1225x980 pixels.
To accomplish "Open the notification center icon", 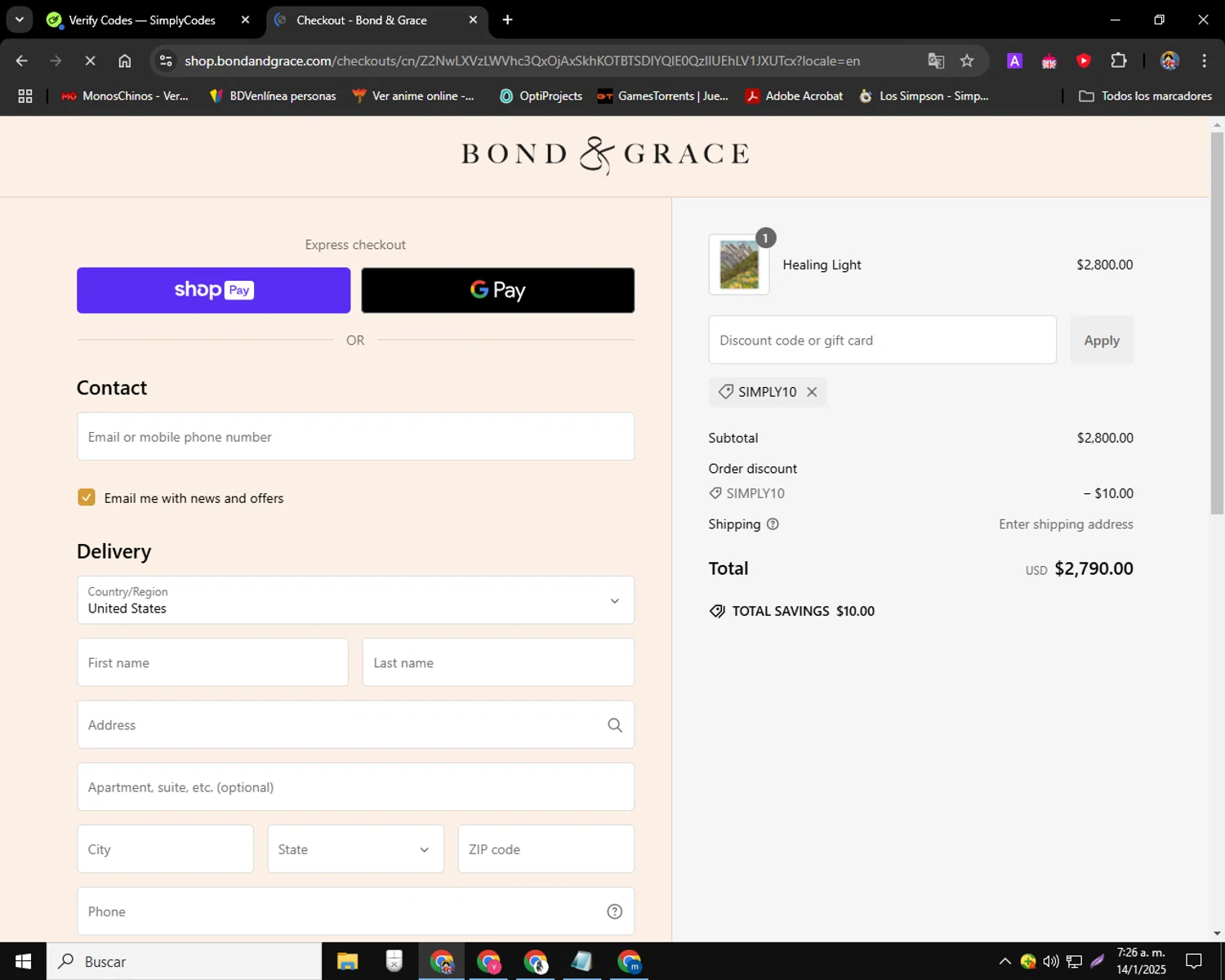I will click(x=1194, y=961).
